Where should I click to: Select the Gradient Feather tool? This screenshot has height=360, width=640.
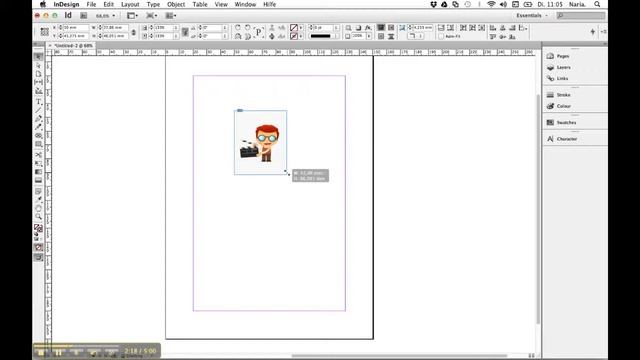(x=38, y=180)
